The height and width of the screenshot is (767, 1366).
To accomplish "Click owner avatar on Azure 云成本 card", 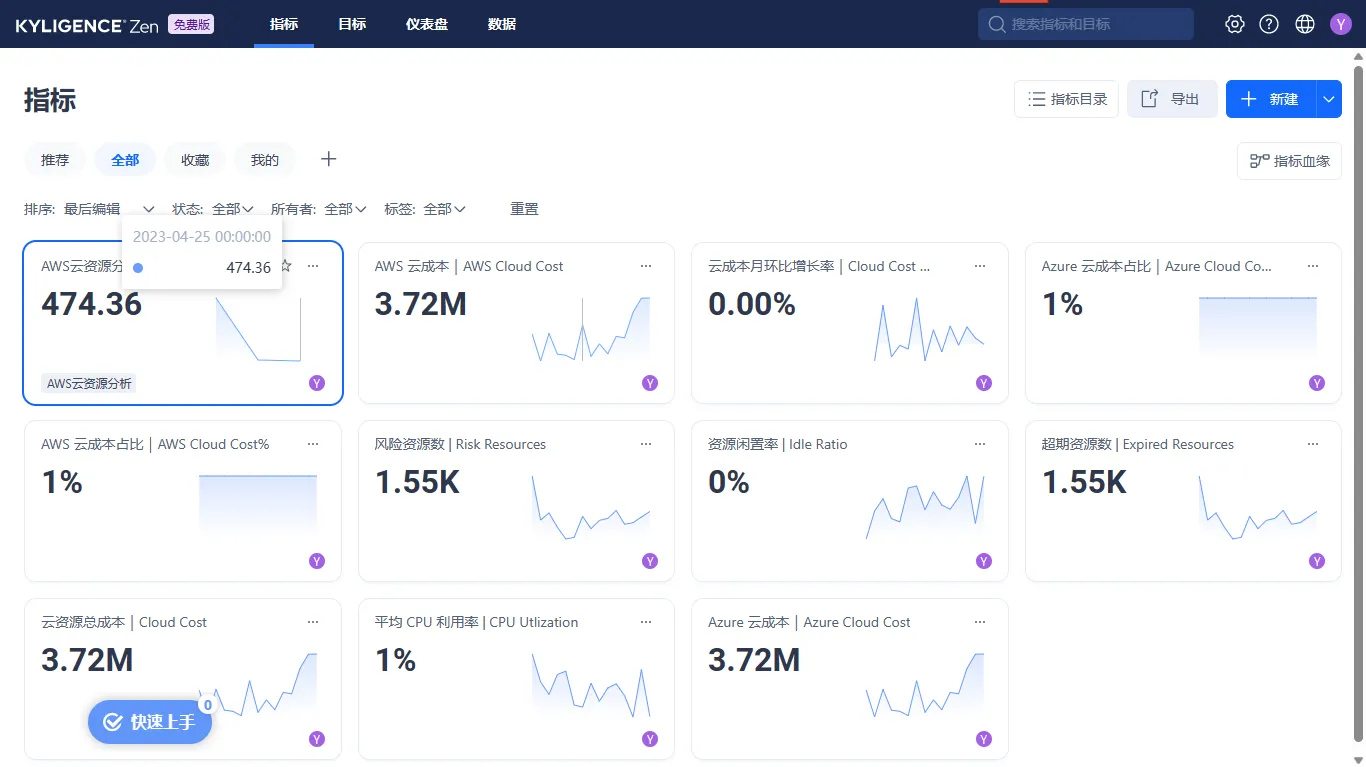I will pyautogui.click(x=984, y=739).
